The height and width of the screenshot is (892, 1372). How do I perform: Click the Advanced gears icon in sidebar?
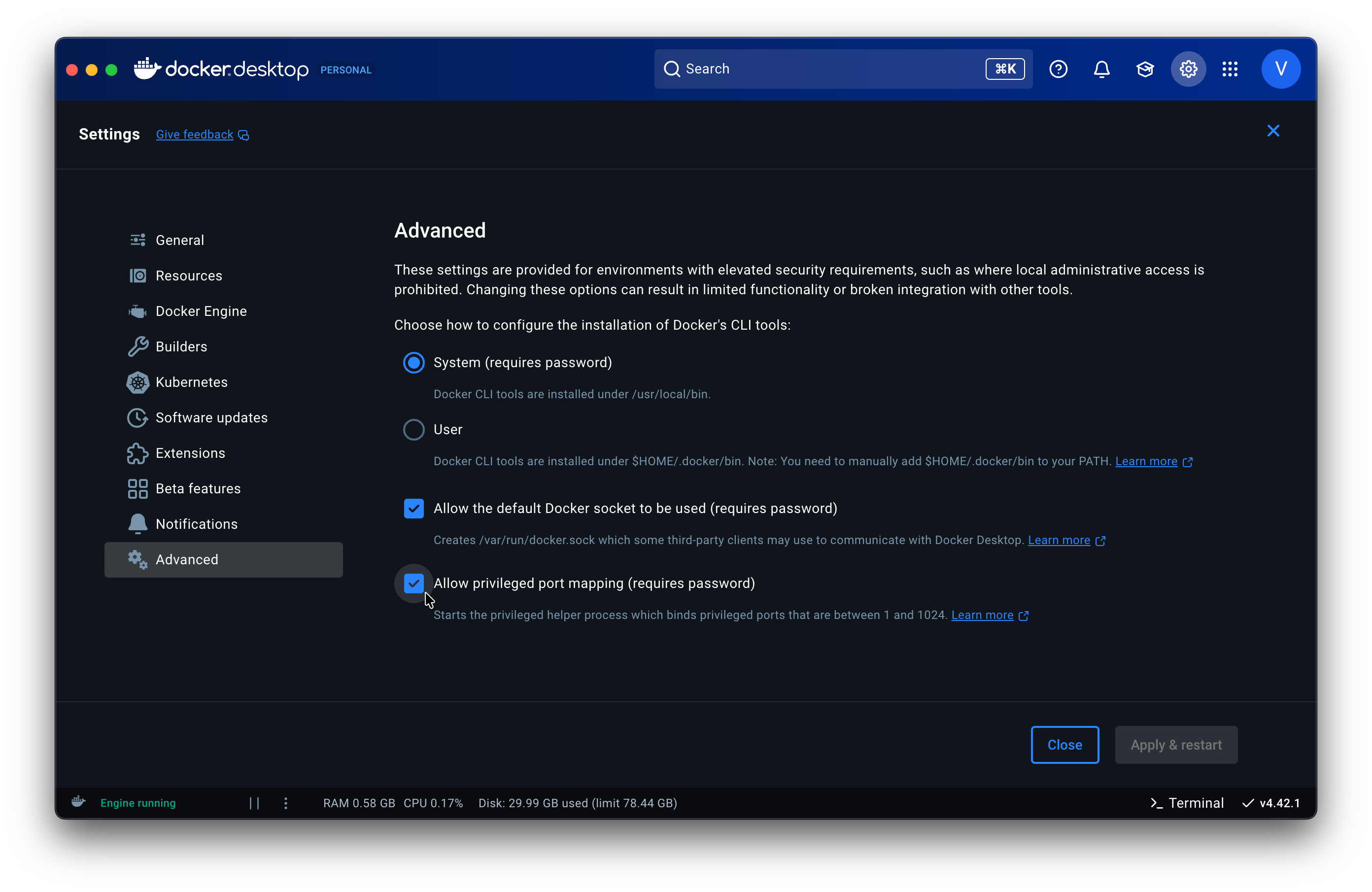point(138,559)
